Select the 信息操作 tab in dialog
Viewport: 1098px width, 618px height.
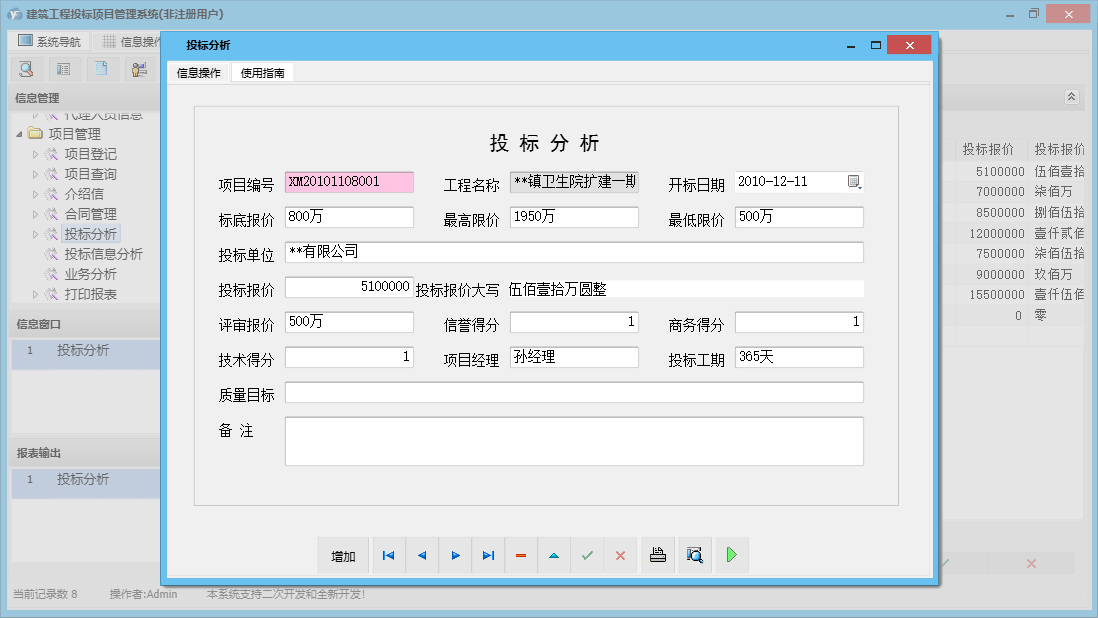coord(199,73)
